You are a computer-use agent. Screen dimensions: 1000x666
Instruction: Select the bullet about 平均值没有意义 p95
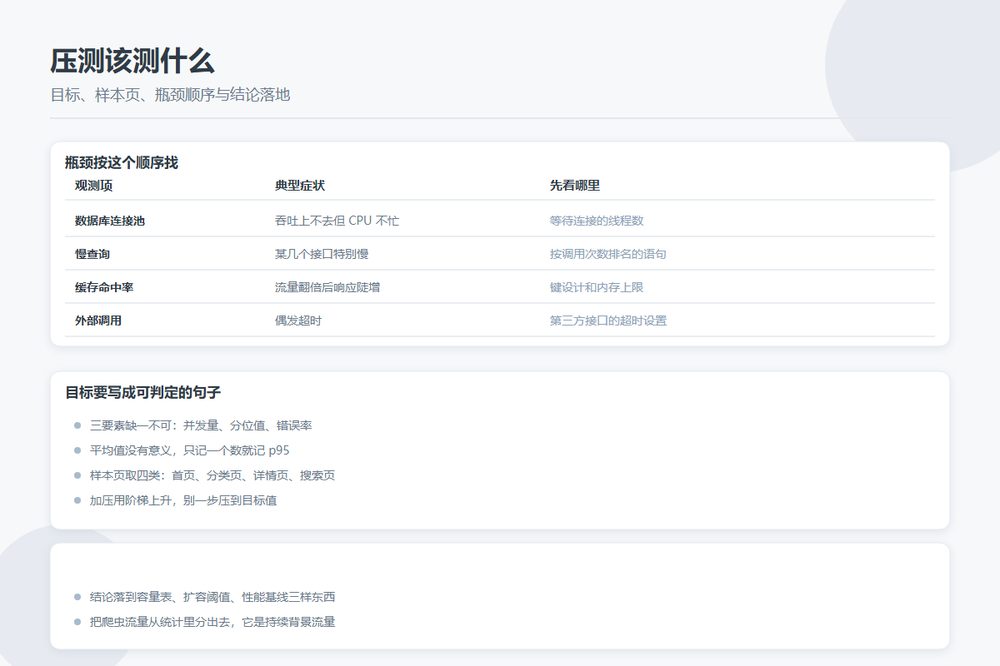189,450
